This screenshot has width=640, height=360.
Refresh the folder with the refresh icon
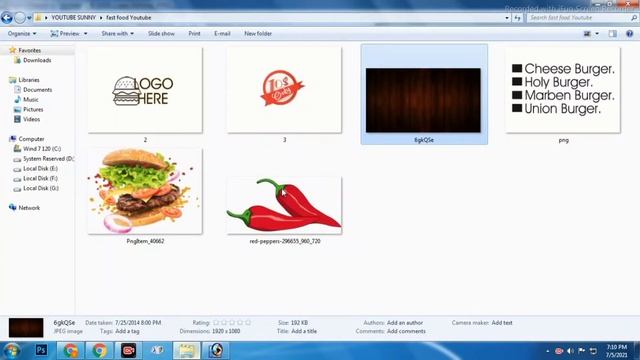click(518, 18)
